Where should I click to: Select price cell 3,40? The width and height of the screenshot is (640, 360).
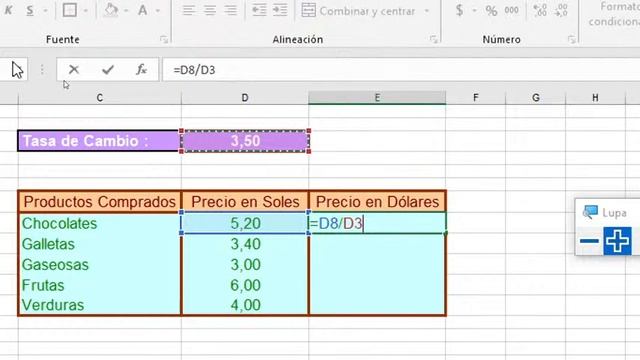(x=245, y=244)
